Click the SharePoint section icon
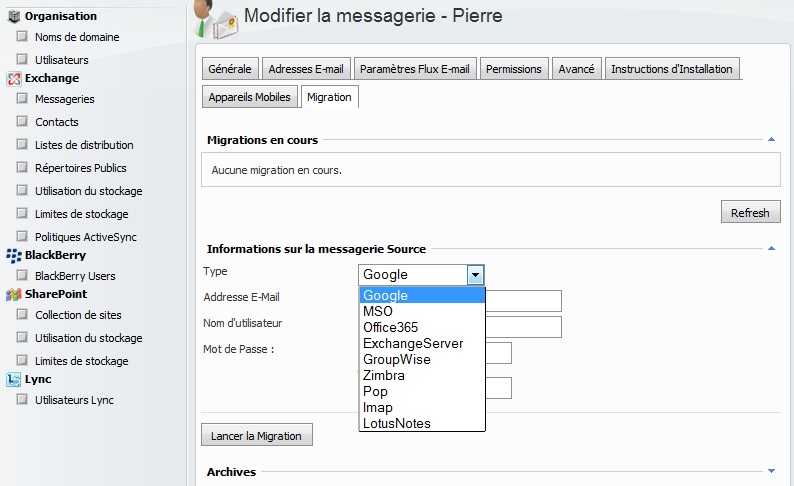 tap(14, 294)
